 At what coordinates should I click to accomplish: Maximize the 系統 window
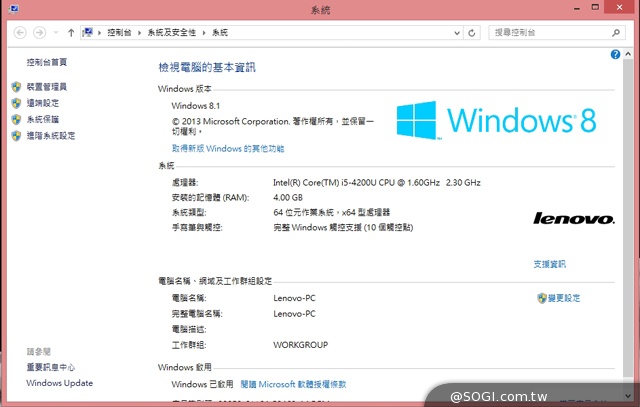pyautogui.click(x=595, y=7)
